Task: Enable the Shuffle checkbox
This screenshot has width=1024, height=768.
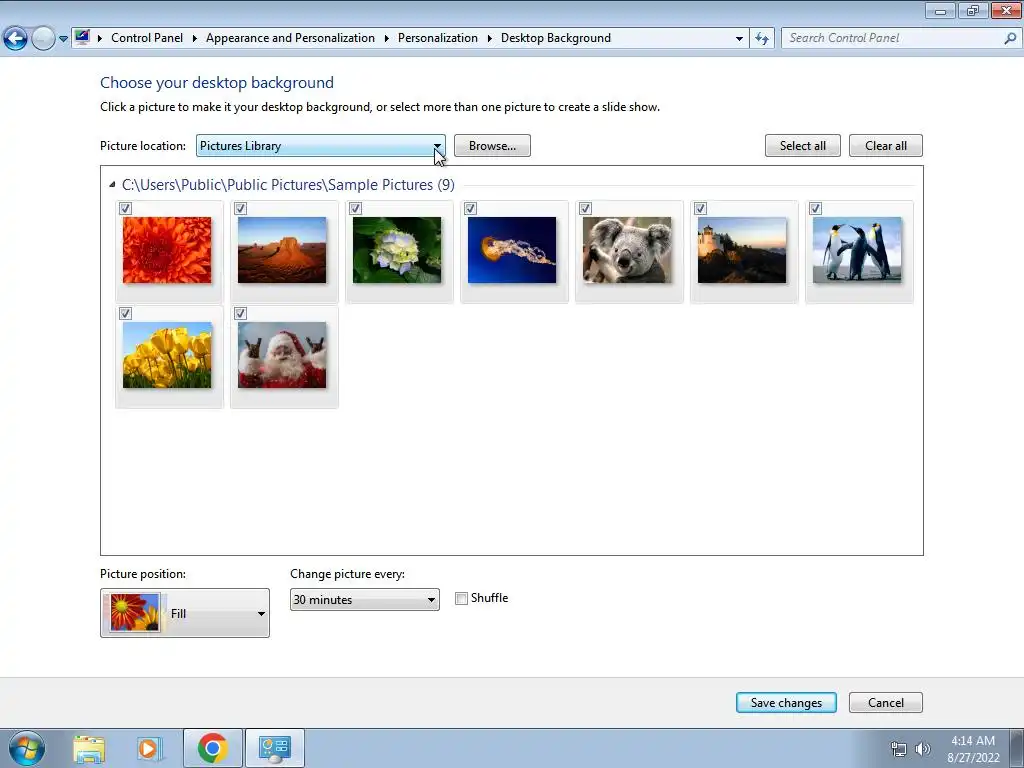Action: [x=462, y=598]
